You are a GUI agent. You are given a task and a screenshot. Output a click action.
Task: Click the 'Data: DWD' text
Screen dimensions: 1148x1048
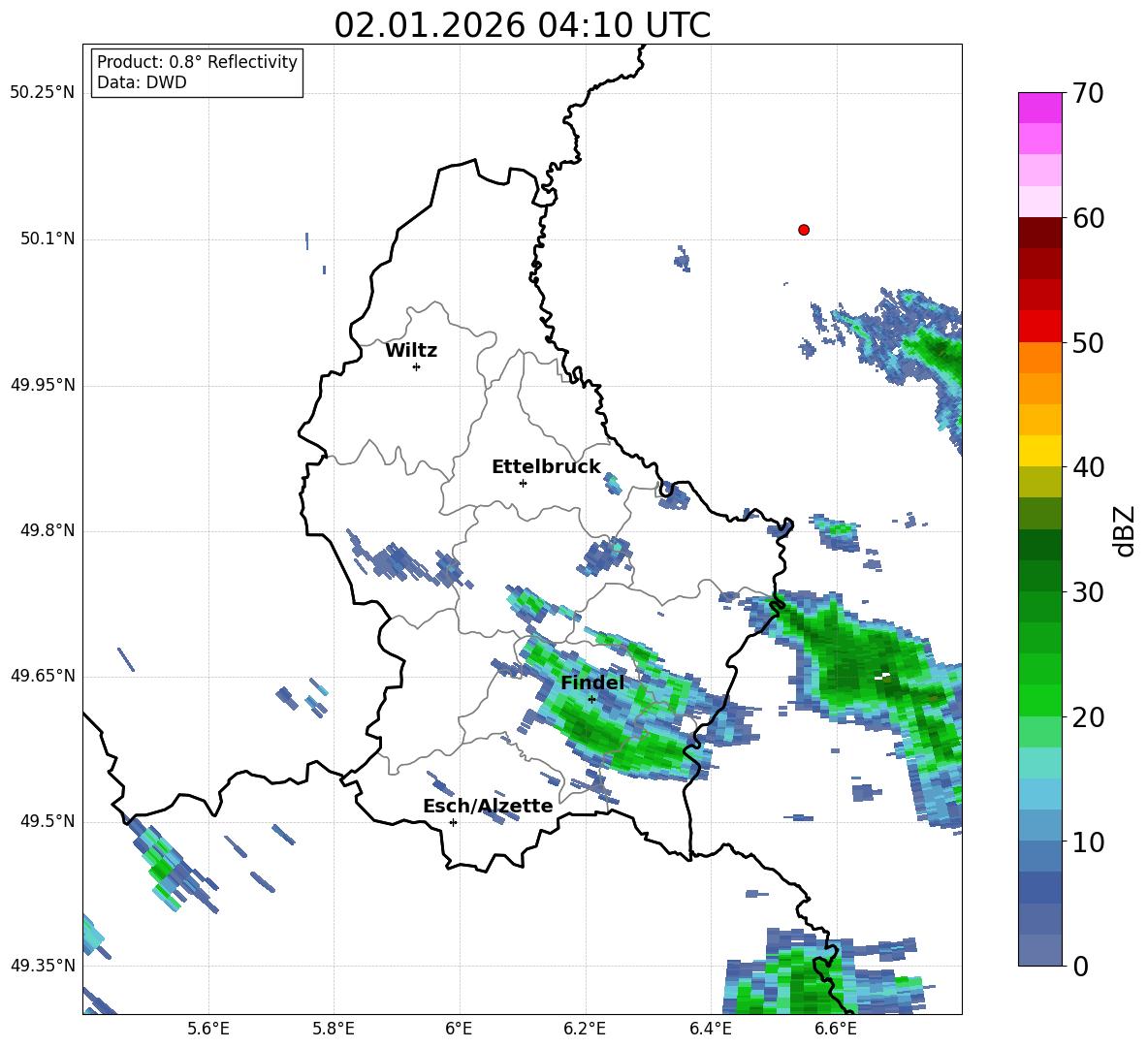pos(142,82)
